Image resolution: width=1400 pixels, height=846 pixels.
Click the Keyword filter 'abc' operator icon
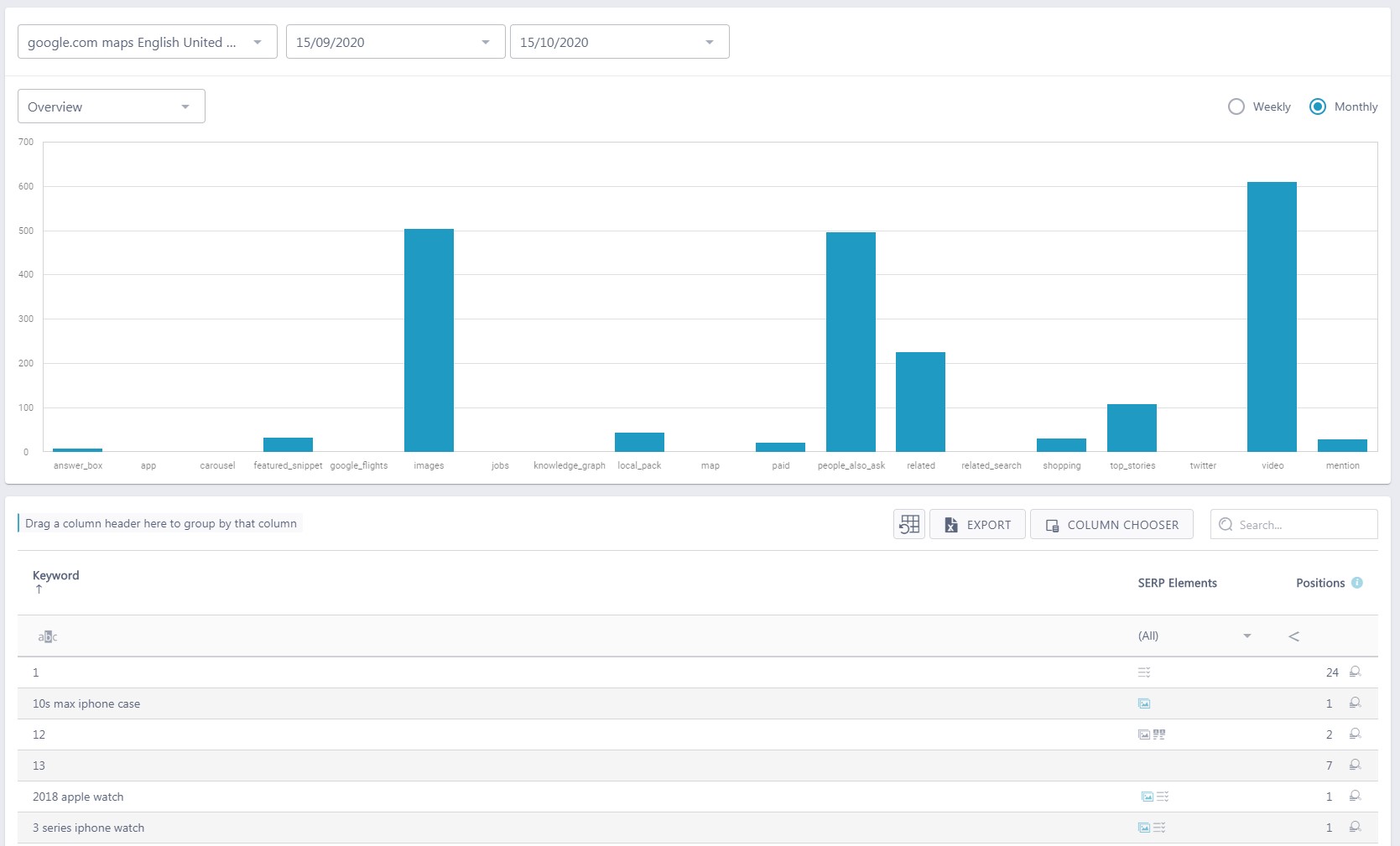tap(48, 637)
